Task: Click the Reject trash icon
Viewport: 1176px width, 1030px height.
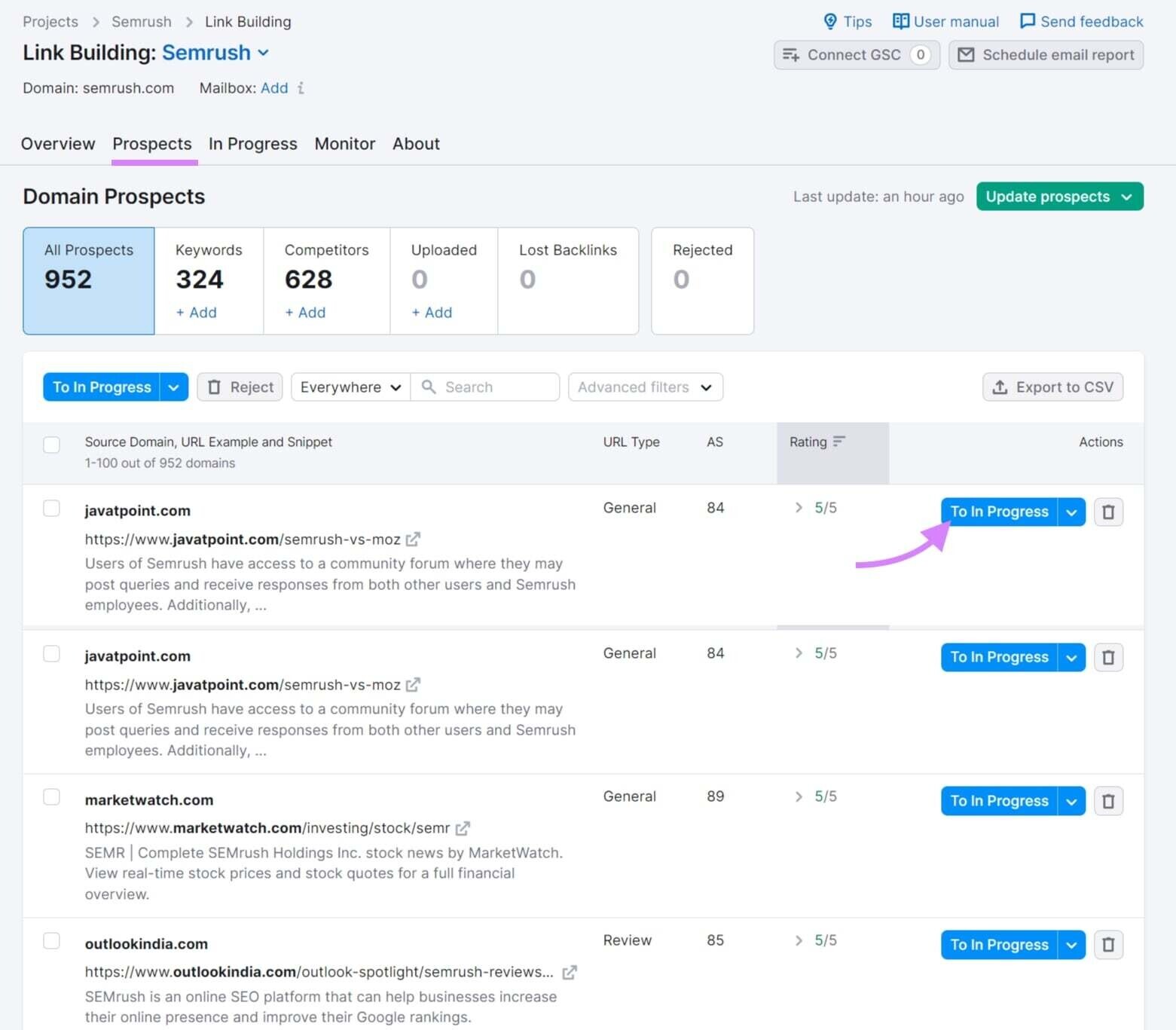Action: [215, 387]
